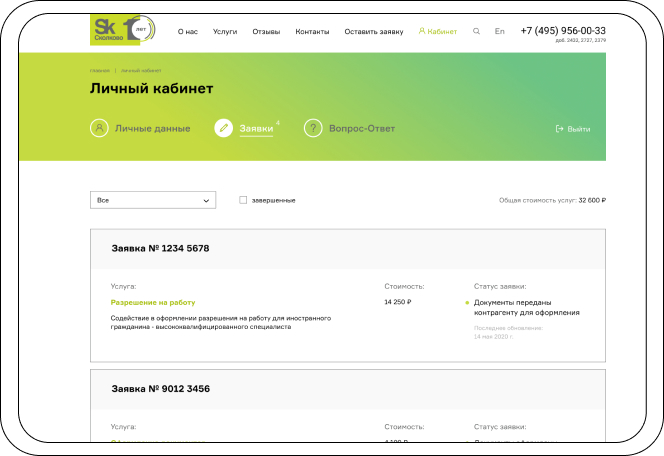Switch to the Заявки tab
Image resolution: width=664 pixels, height=456 pixels.
[x=256, y=128]
